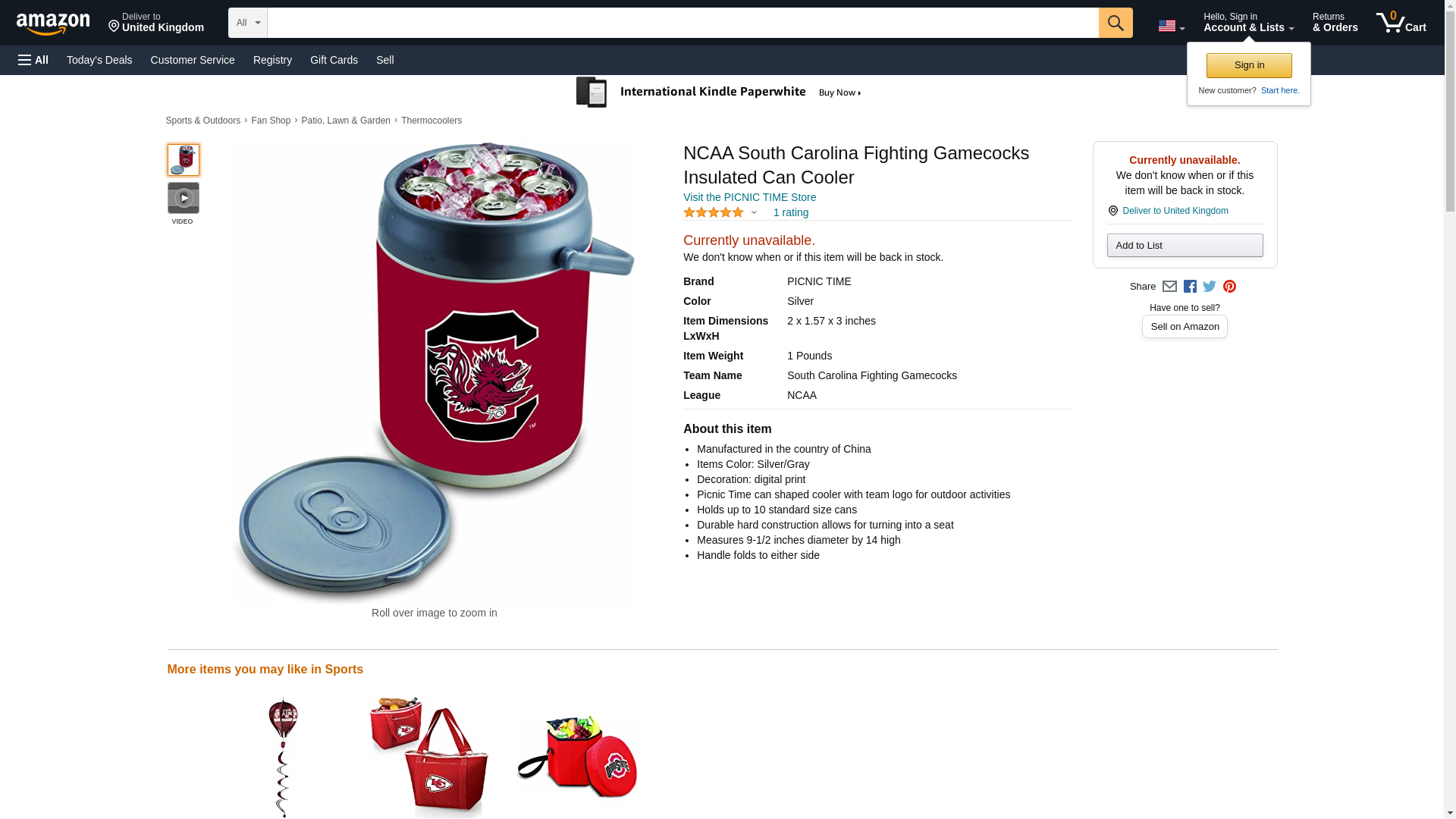Screen dimensions: 1456x819
Task: Pin product on Pinterest
Action: [1229, 287]
